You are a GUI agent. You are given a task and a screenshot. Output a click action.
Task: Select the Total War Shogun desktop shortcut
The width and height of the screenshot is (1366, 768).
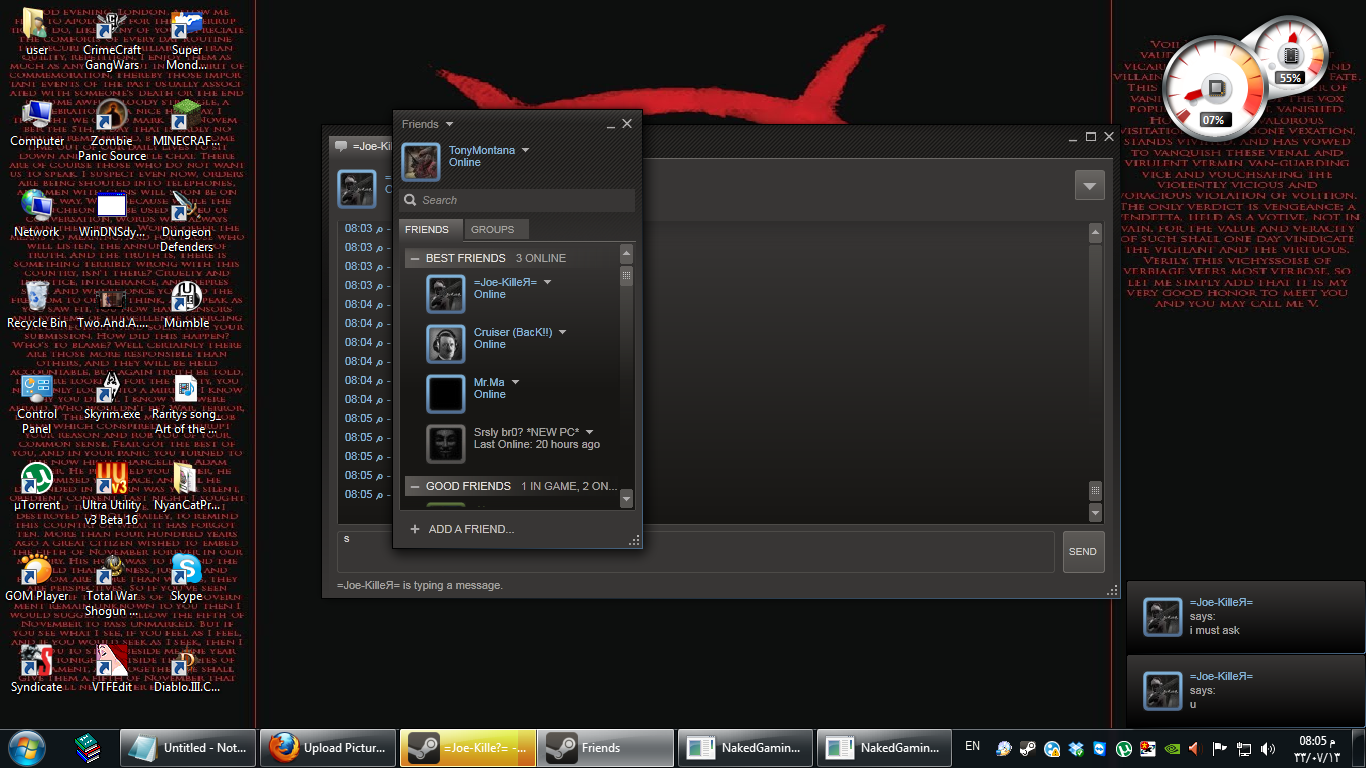[112, 586]
